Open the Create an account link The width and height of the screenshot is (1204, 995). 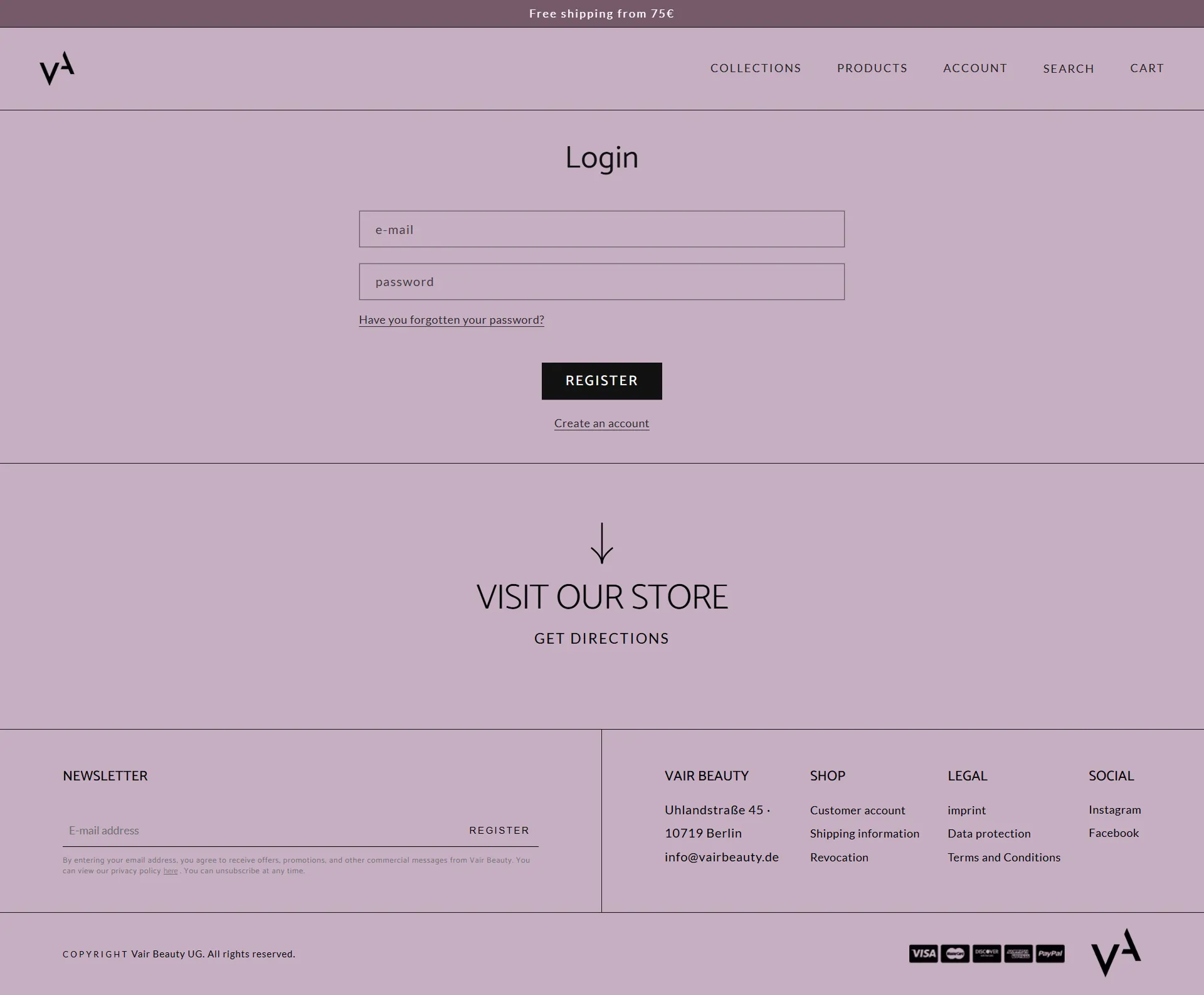click(601, 423)
